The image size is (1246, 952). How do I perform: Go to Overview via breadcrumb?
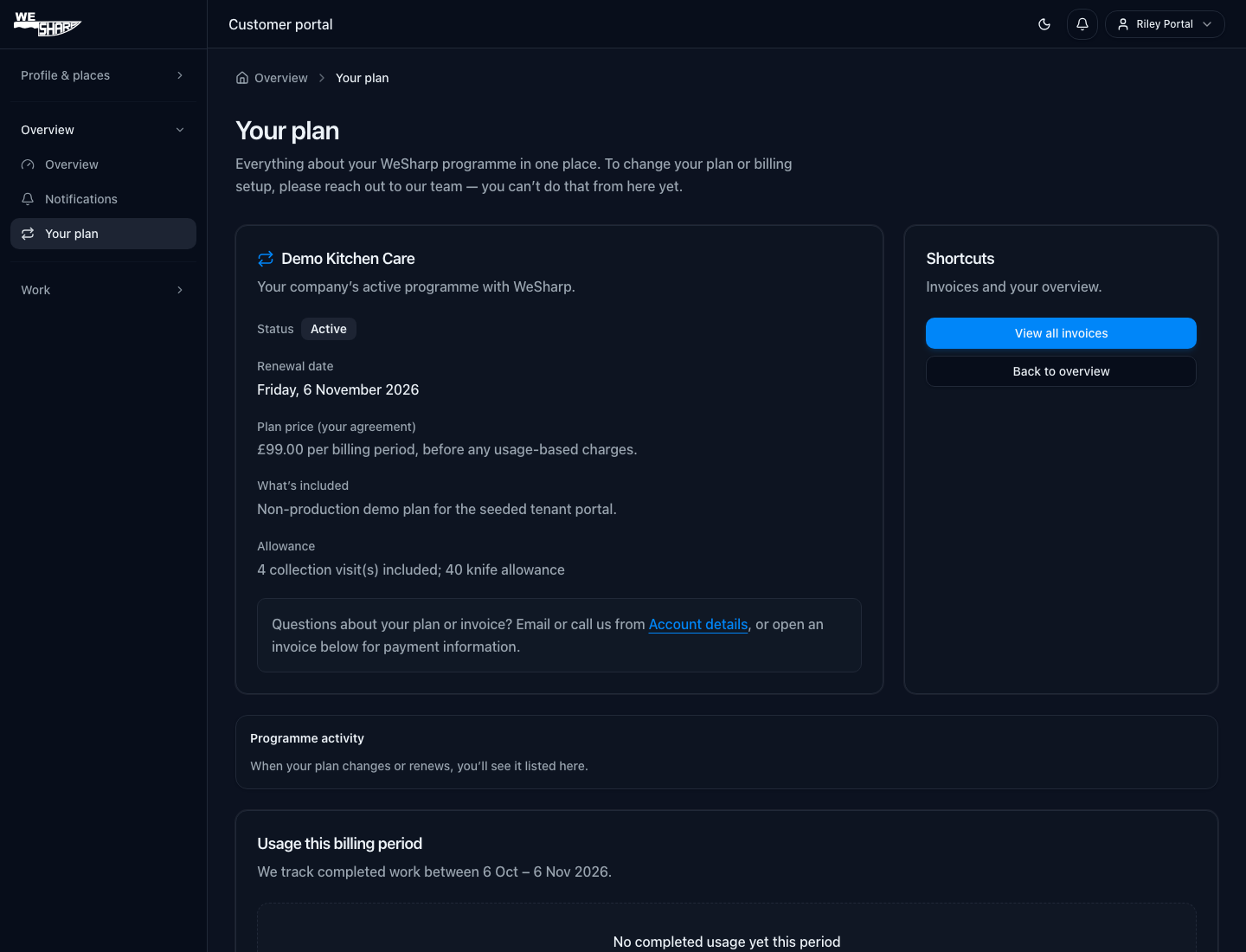click(280, 78)
